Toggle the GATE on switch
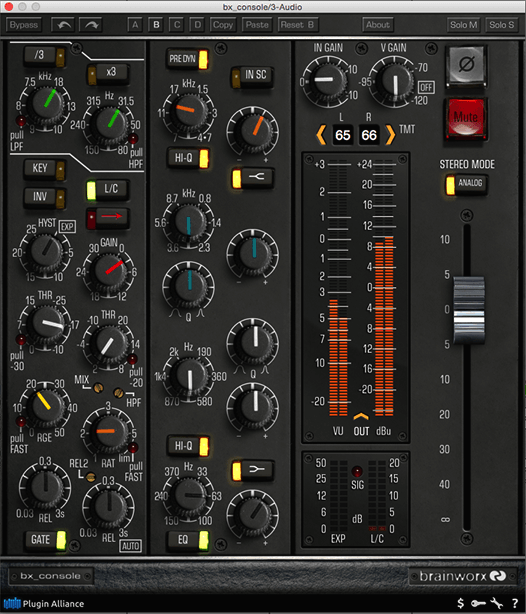Screen dimensions: 526x614 [45, 540]
